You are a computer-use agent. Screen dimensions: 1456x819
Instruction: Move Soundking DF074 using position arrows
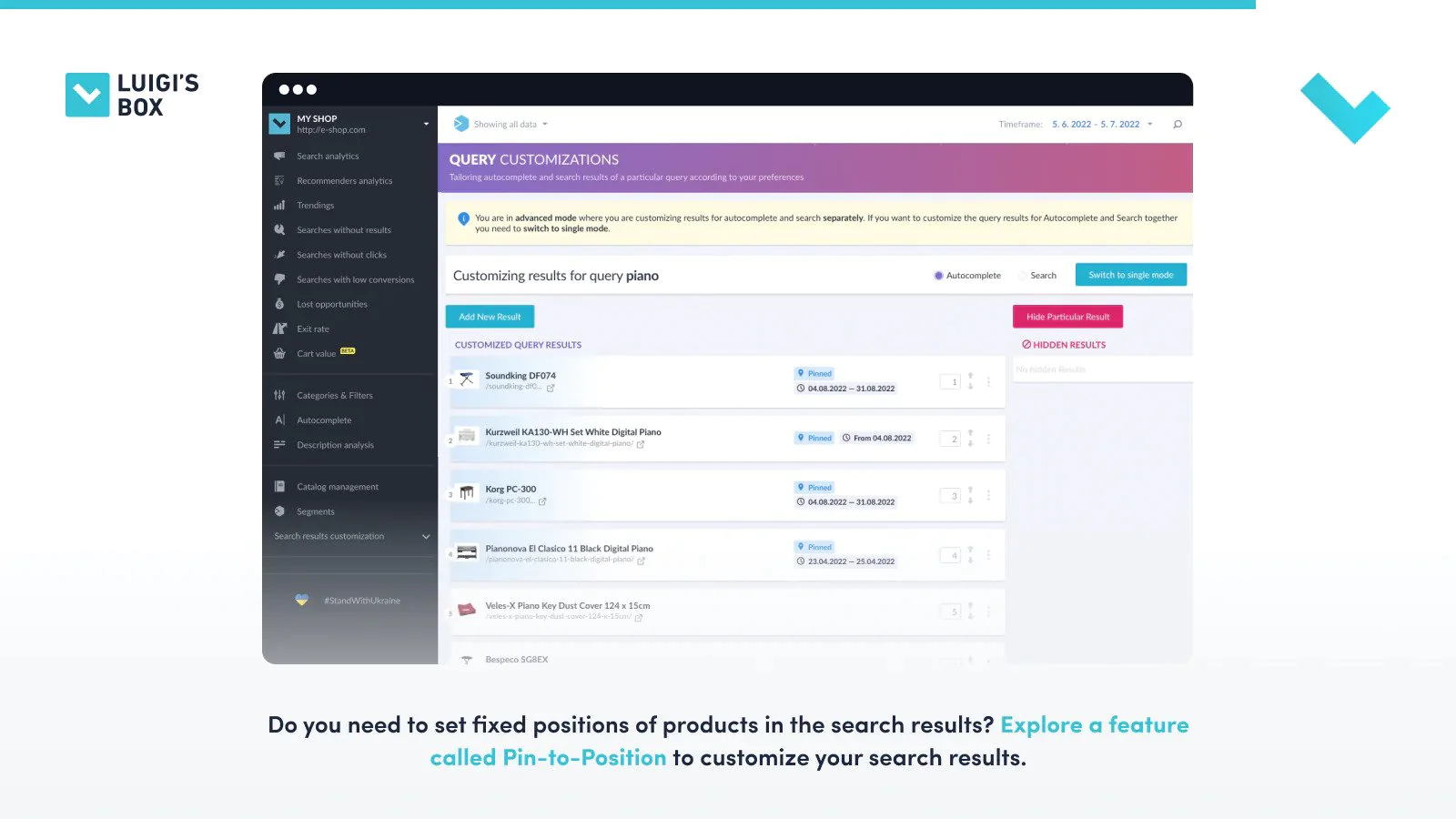(x=970, y=381)
